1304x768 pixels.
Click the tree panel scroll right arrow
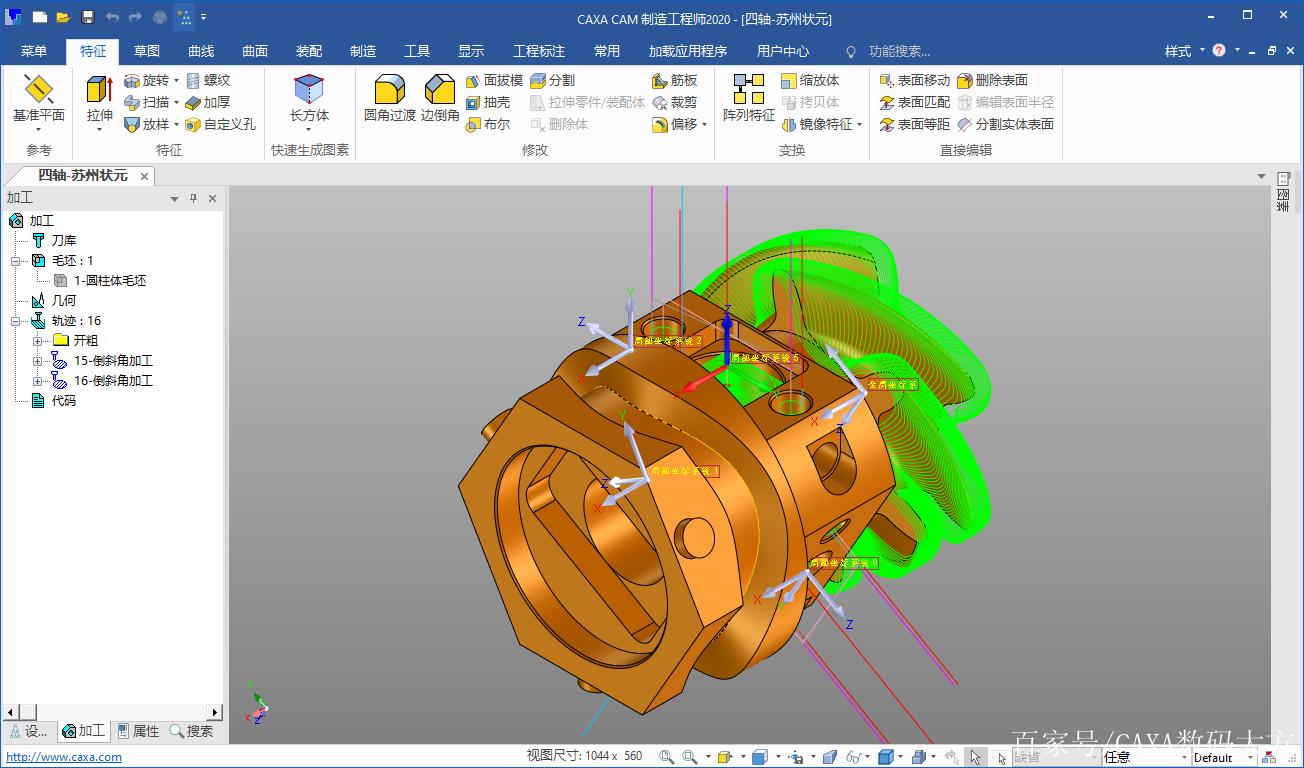[x=215, y=712]
